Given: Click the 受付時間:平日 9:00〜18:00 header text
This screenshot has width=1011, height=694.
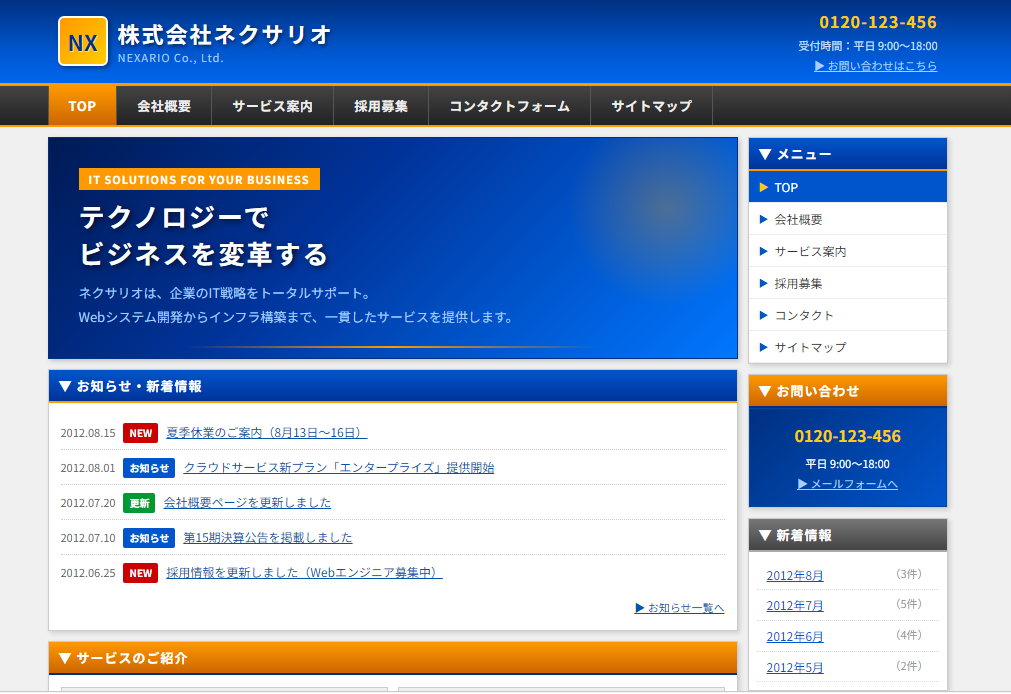Looking at the screenshot, I should coord(868,46).
